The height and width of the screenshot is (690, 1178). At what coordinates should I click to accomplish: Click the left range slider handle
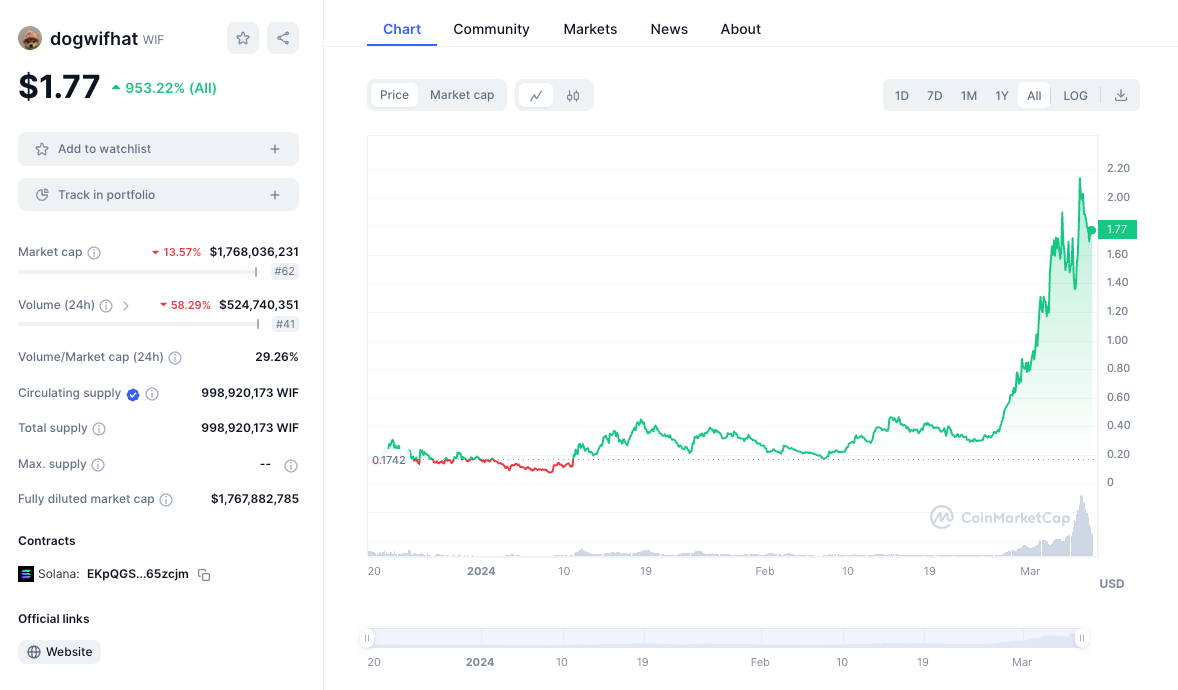(367, 638)
